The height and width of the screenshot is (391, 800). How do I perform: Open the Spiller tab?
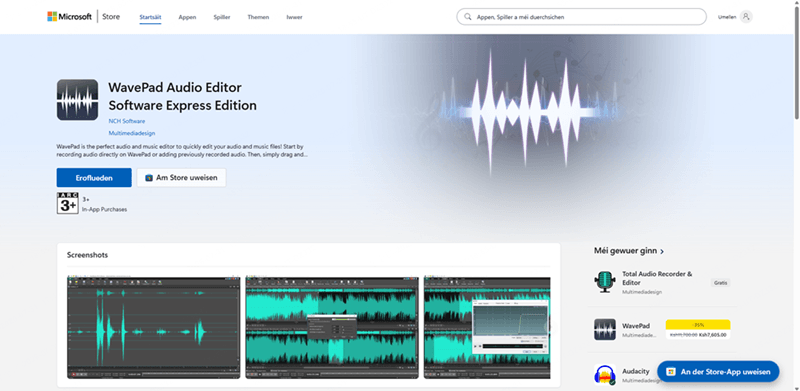(222, 17)
